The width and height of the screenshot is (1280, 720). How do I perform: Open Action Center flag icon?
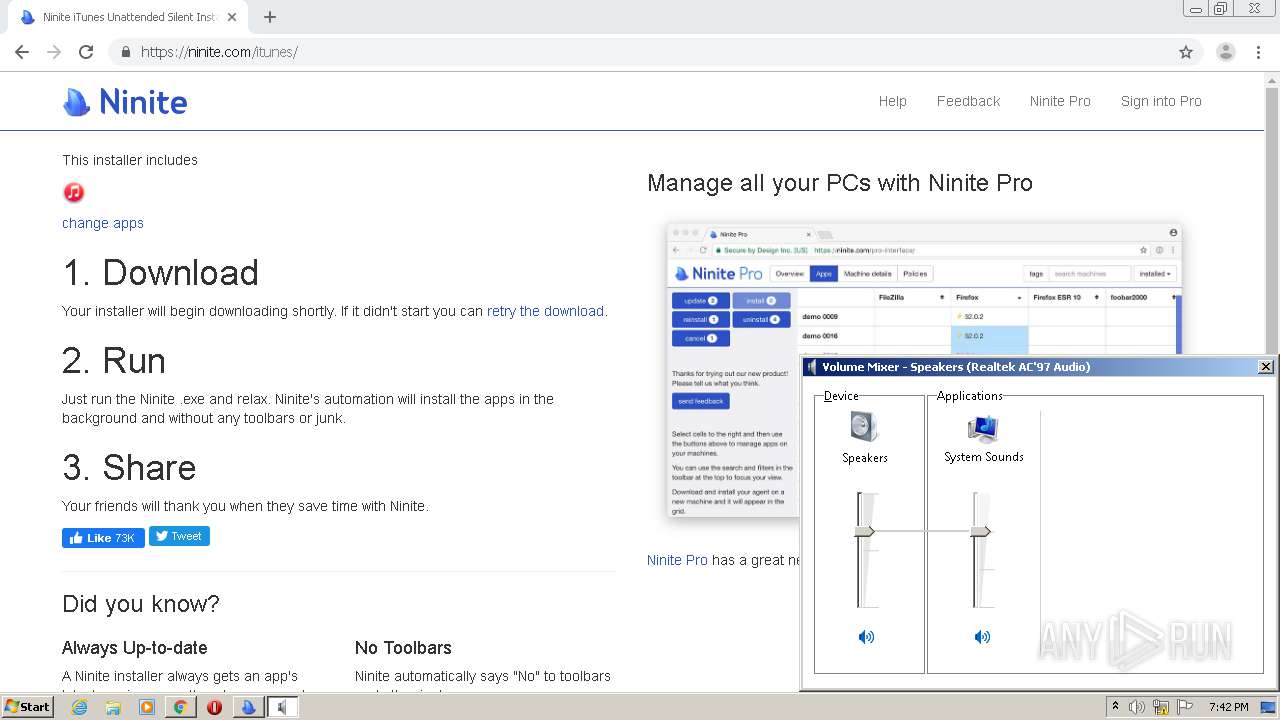click(x=1184, y=707)
